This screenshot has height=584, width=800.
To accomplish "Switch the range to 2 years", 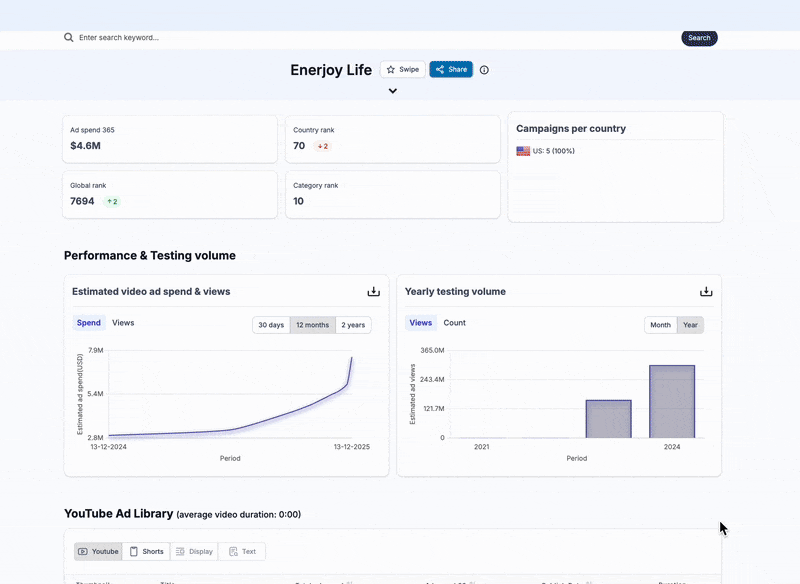I will 352,325.
